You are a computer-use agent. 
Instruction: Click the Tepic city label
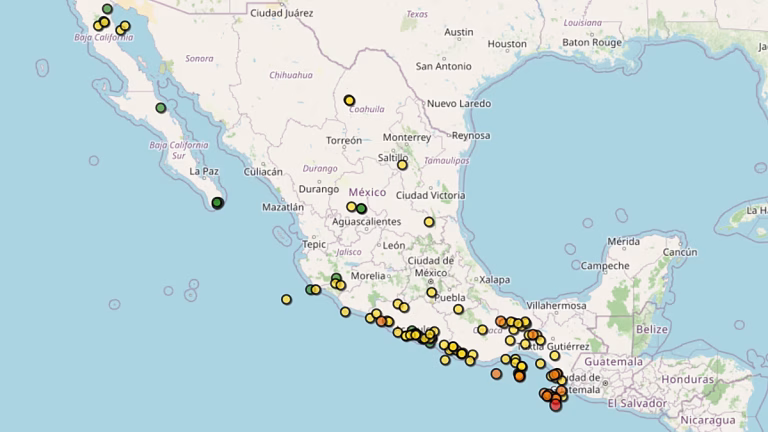click(x=314, y=244)
